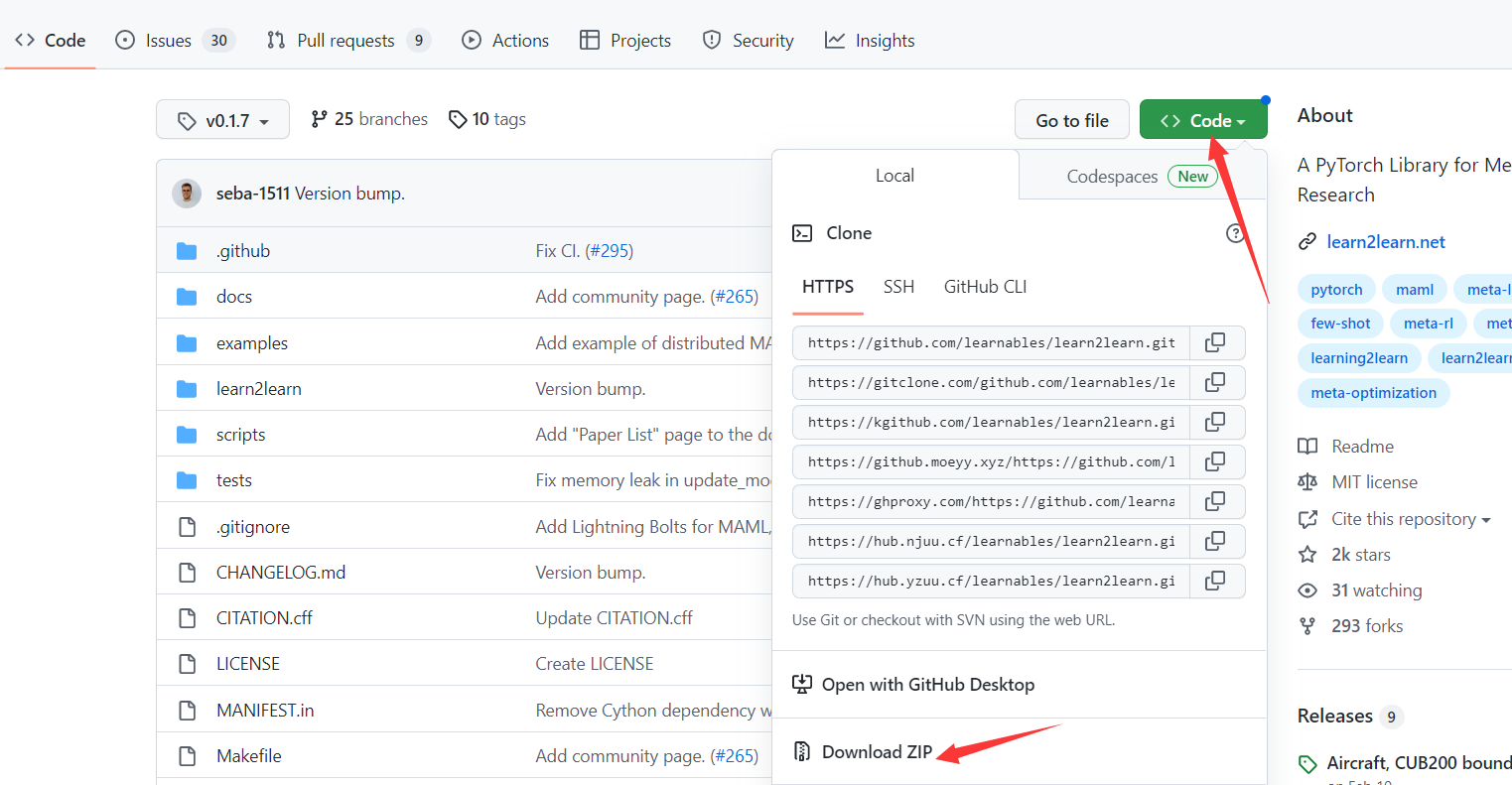This screenshot has width=1512, height=785.
Task: Click the few-shot topic tag
Action: 1340,324
